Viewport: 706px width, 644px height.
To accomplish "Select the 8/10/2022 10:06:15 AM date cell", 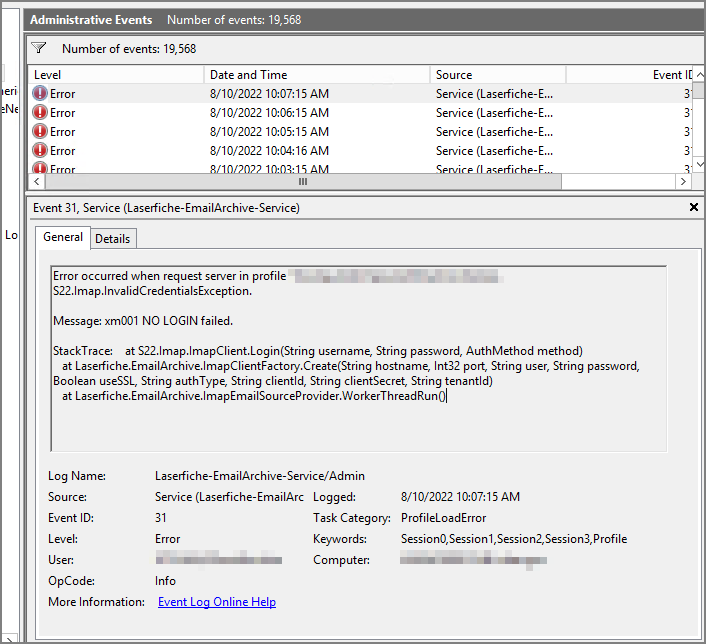I will (x=269, y=113).
